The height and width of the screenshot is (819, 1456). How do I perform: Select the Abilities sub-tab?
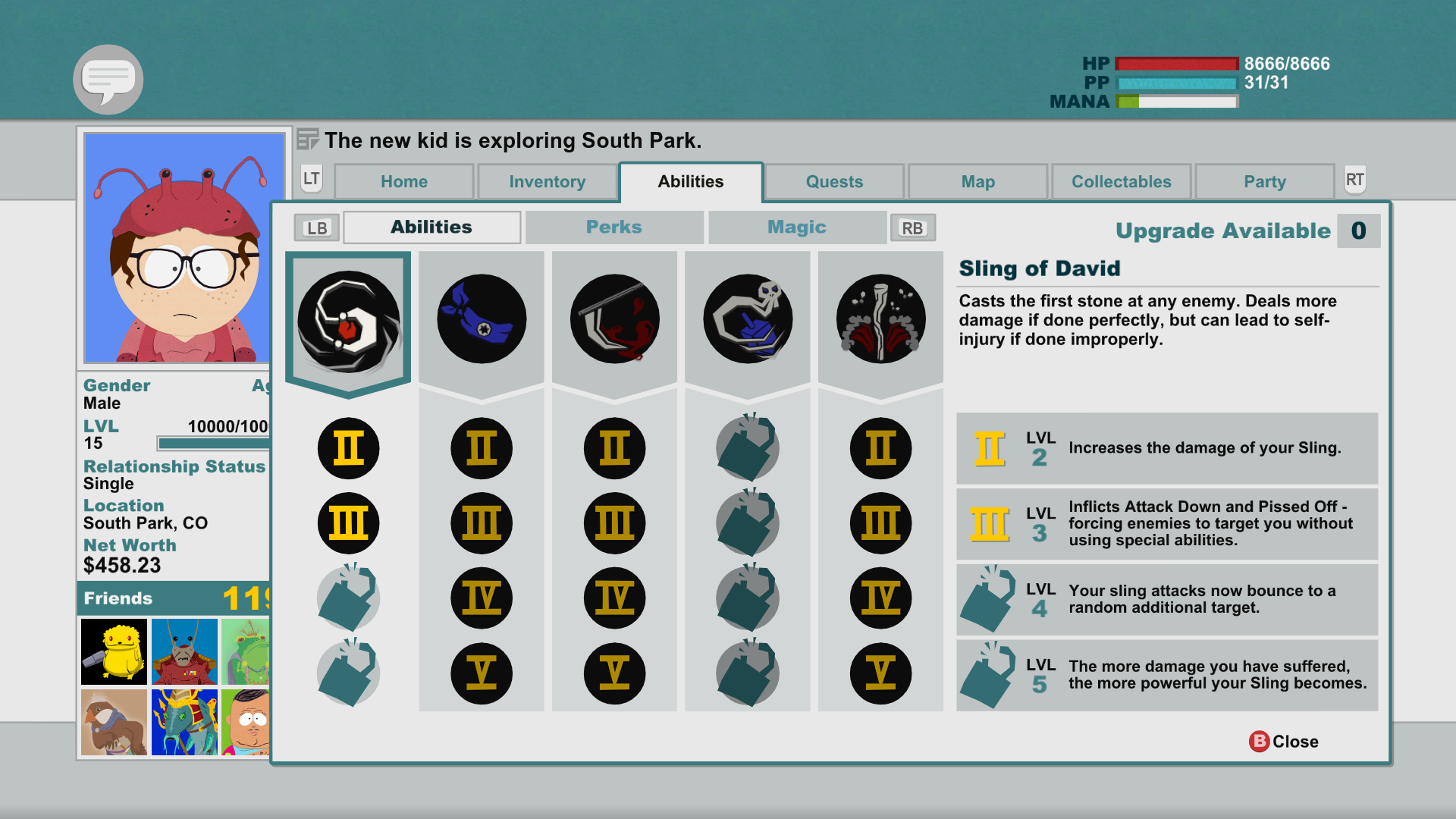(431, 227)
